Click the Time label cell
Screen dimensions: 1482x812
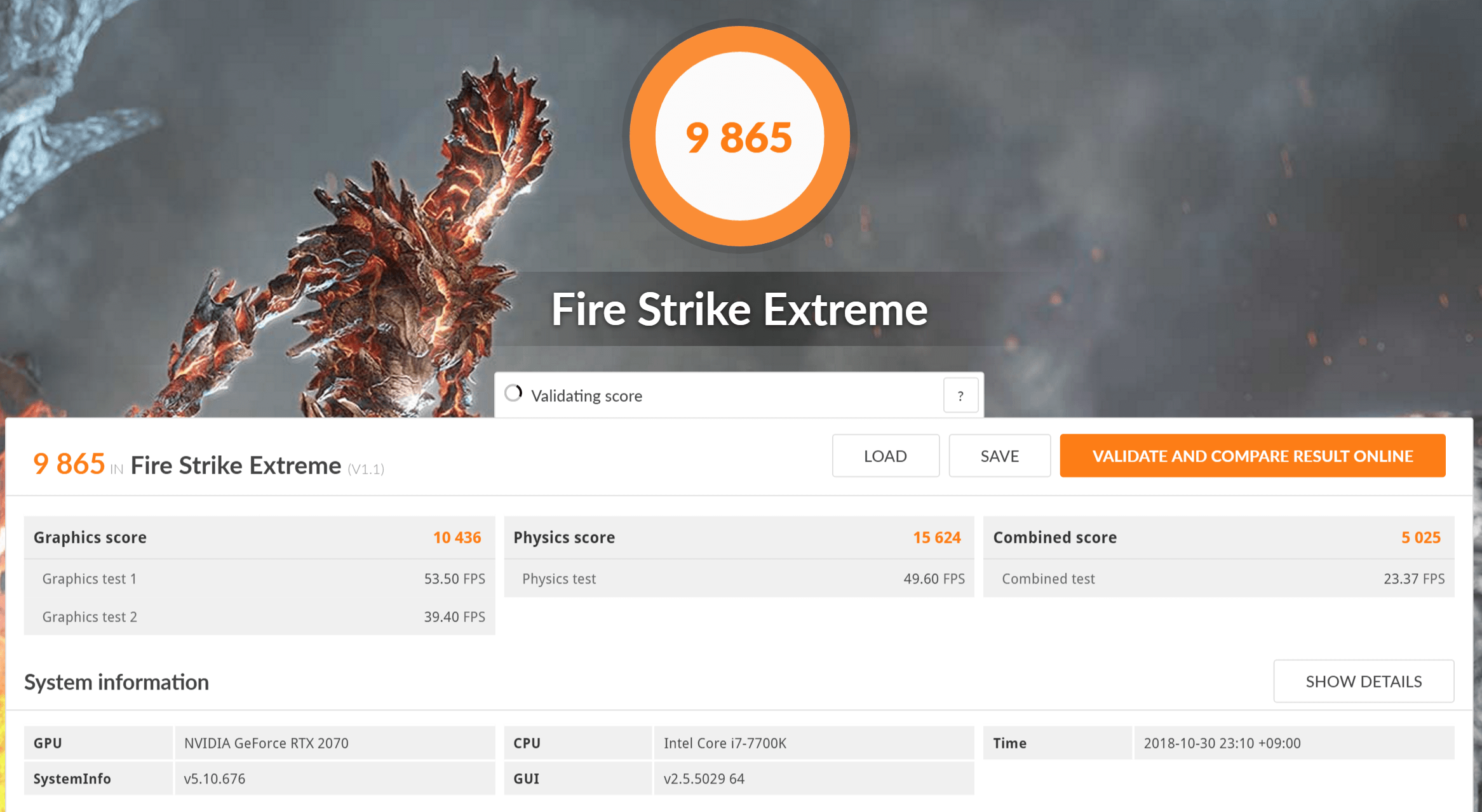point(1058,743)
